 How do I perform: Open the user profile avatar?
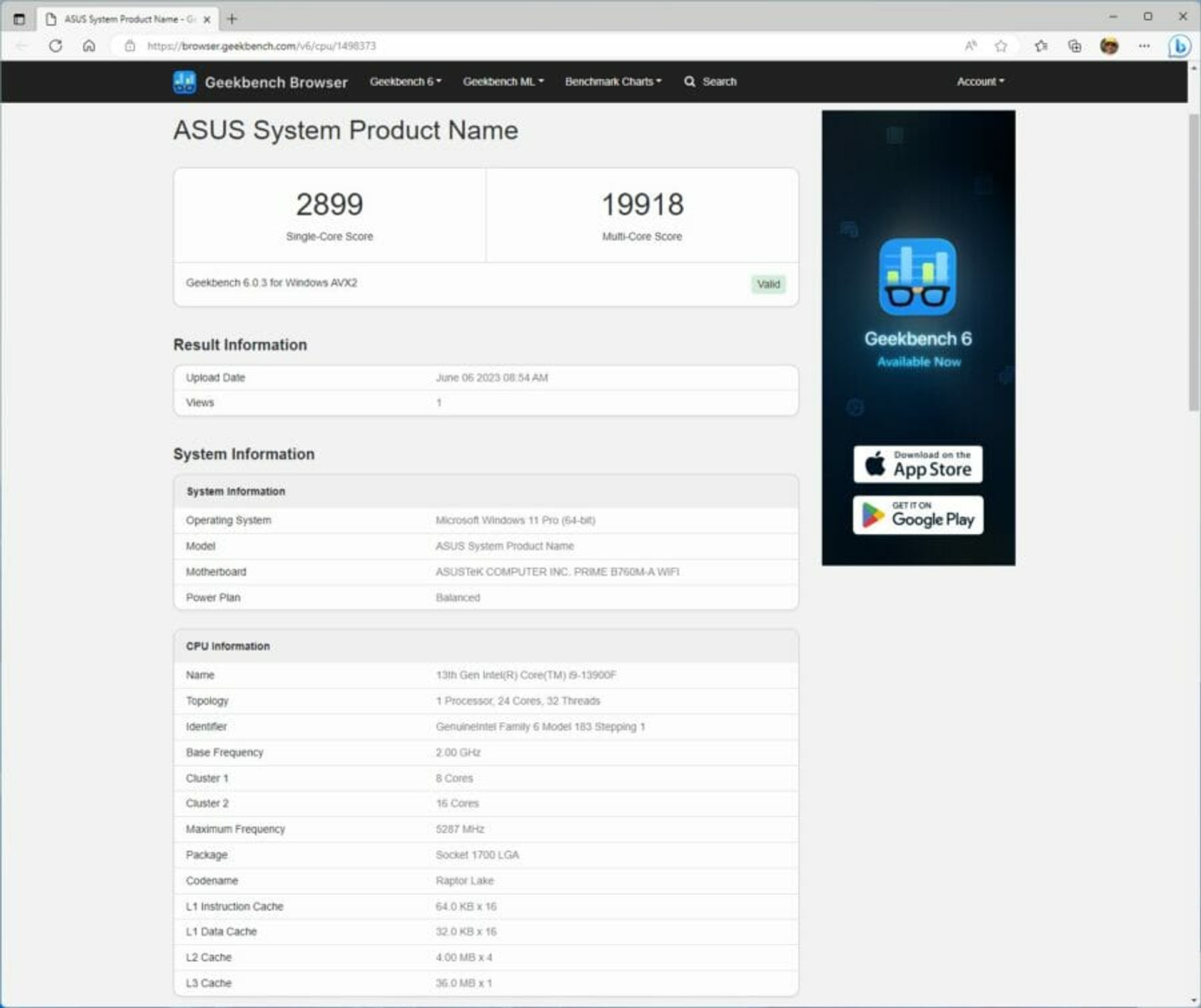1109,46
